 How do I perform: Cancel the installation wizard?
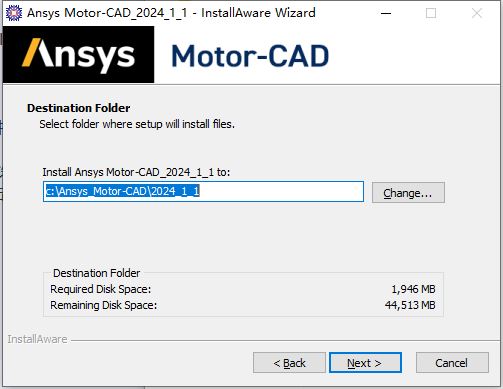point(452,363)
